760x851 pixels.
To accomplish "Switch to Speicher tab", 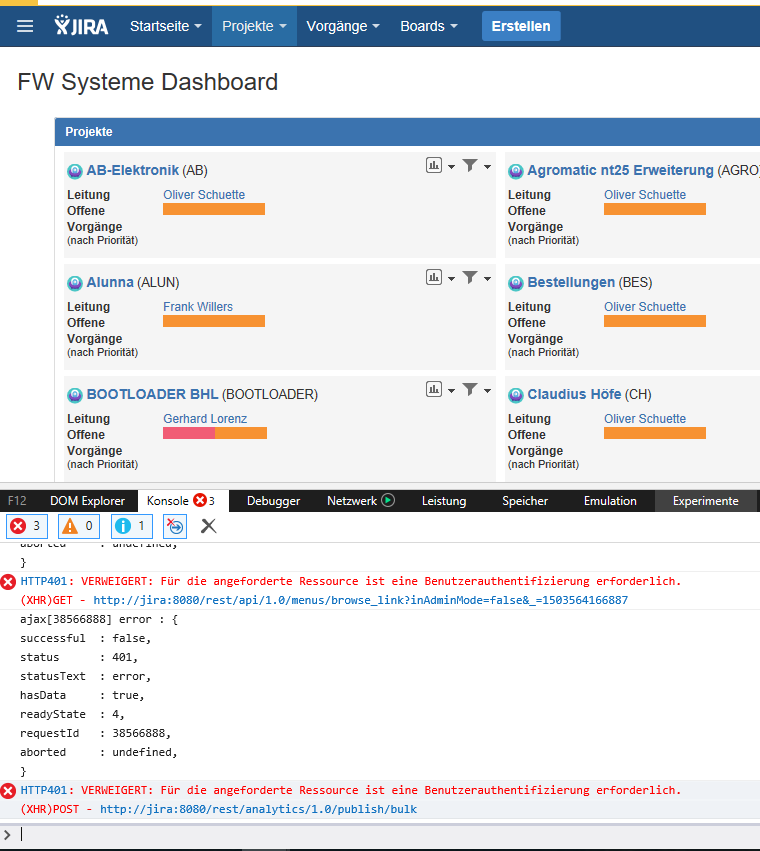I will pyautogui.click(x=525, y=501).
